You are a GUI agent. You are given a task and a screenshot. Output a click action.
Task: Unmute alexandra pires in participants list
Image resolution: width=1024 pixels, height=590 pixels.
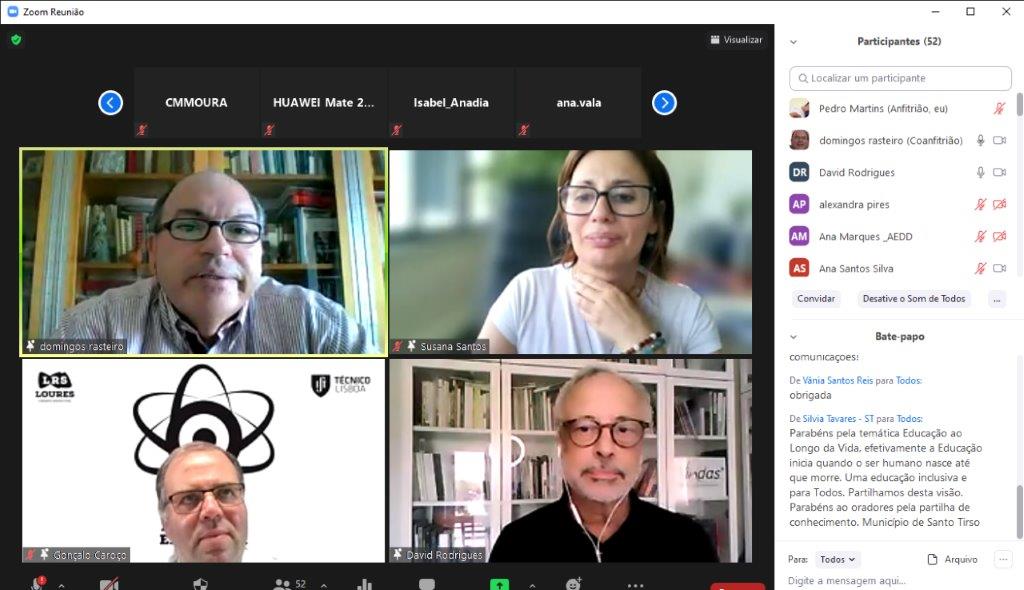(x=981, y=205)
